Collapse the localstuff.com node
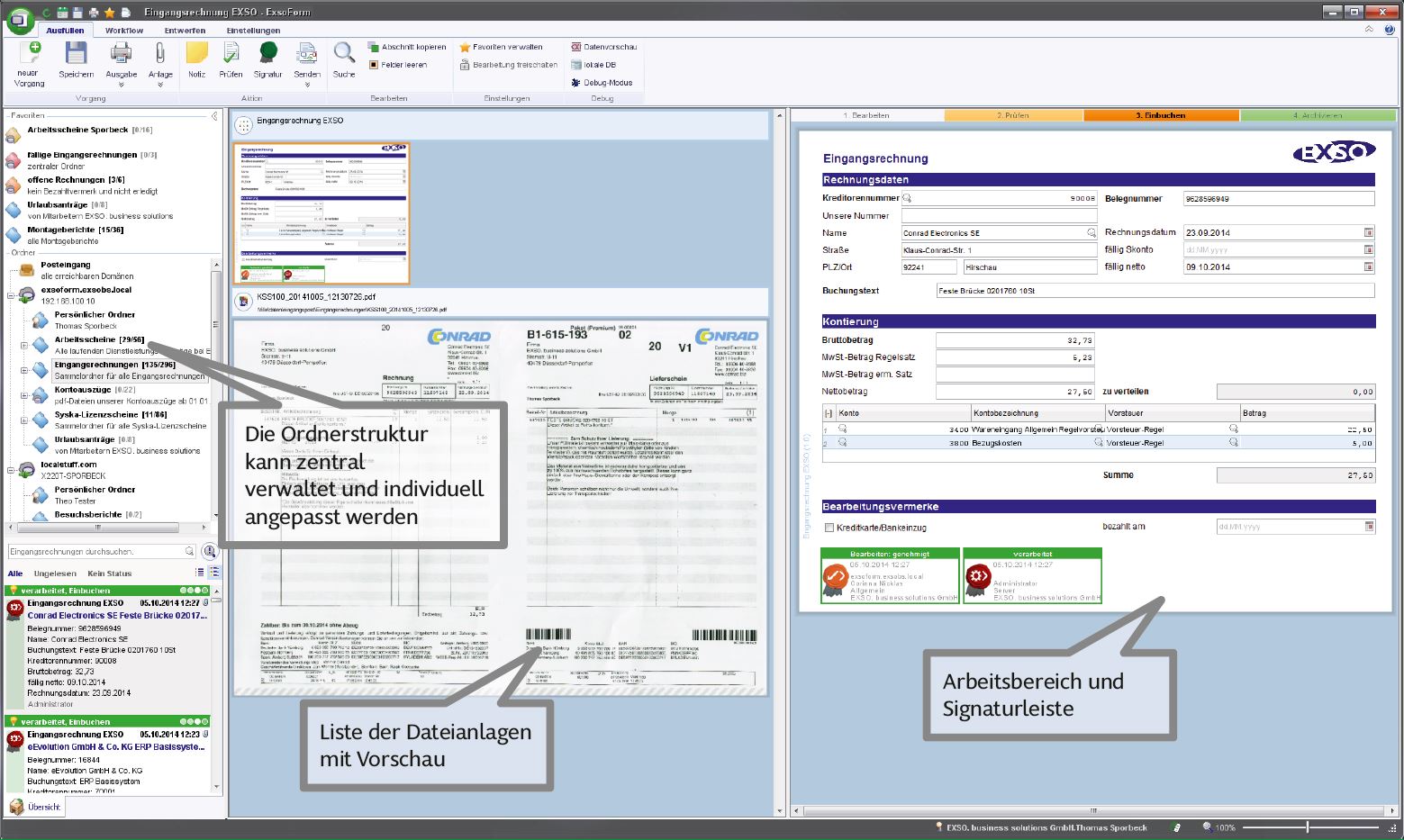This screenshot has height=840, width=1404. tap(11, 470)
